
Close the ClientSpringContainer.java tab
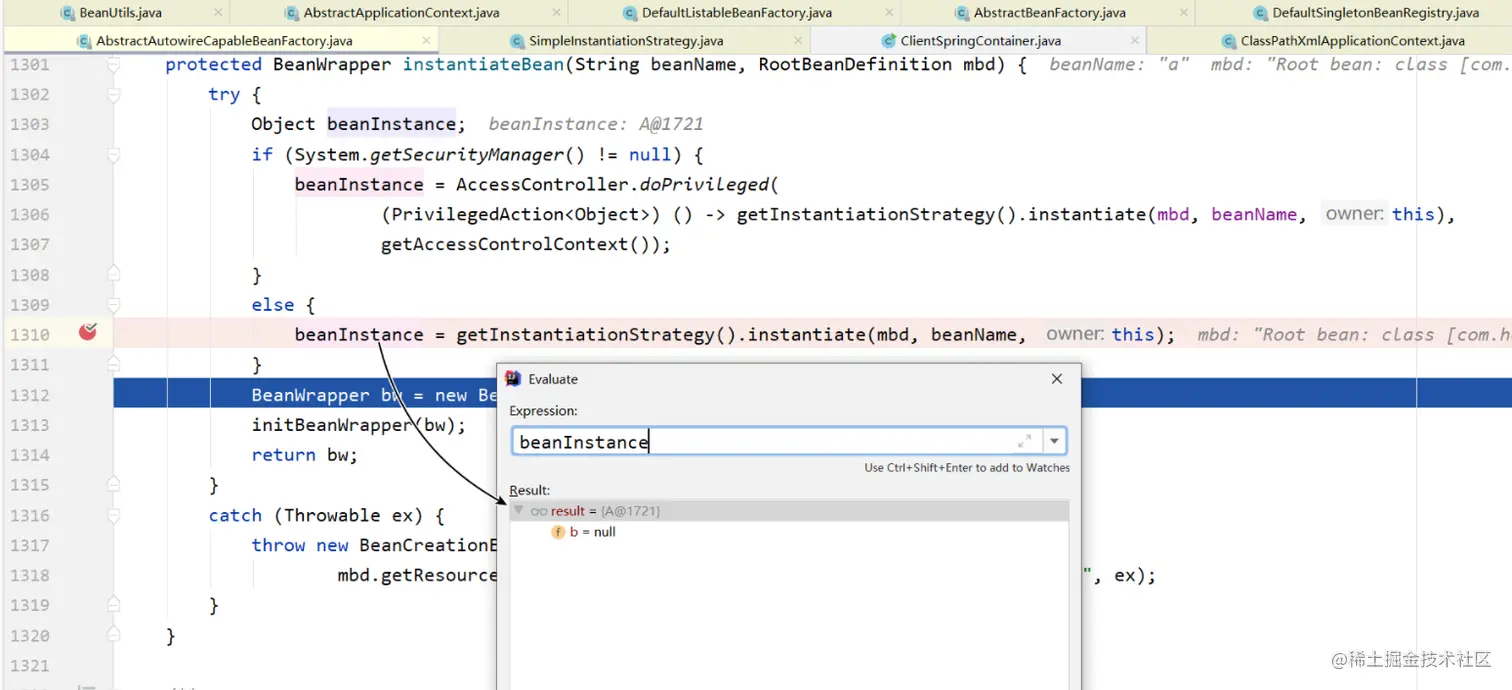(1135, 41)
